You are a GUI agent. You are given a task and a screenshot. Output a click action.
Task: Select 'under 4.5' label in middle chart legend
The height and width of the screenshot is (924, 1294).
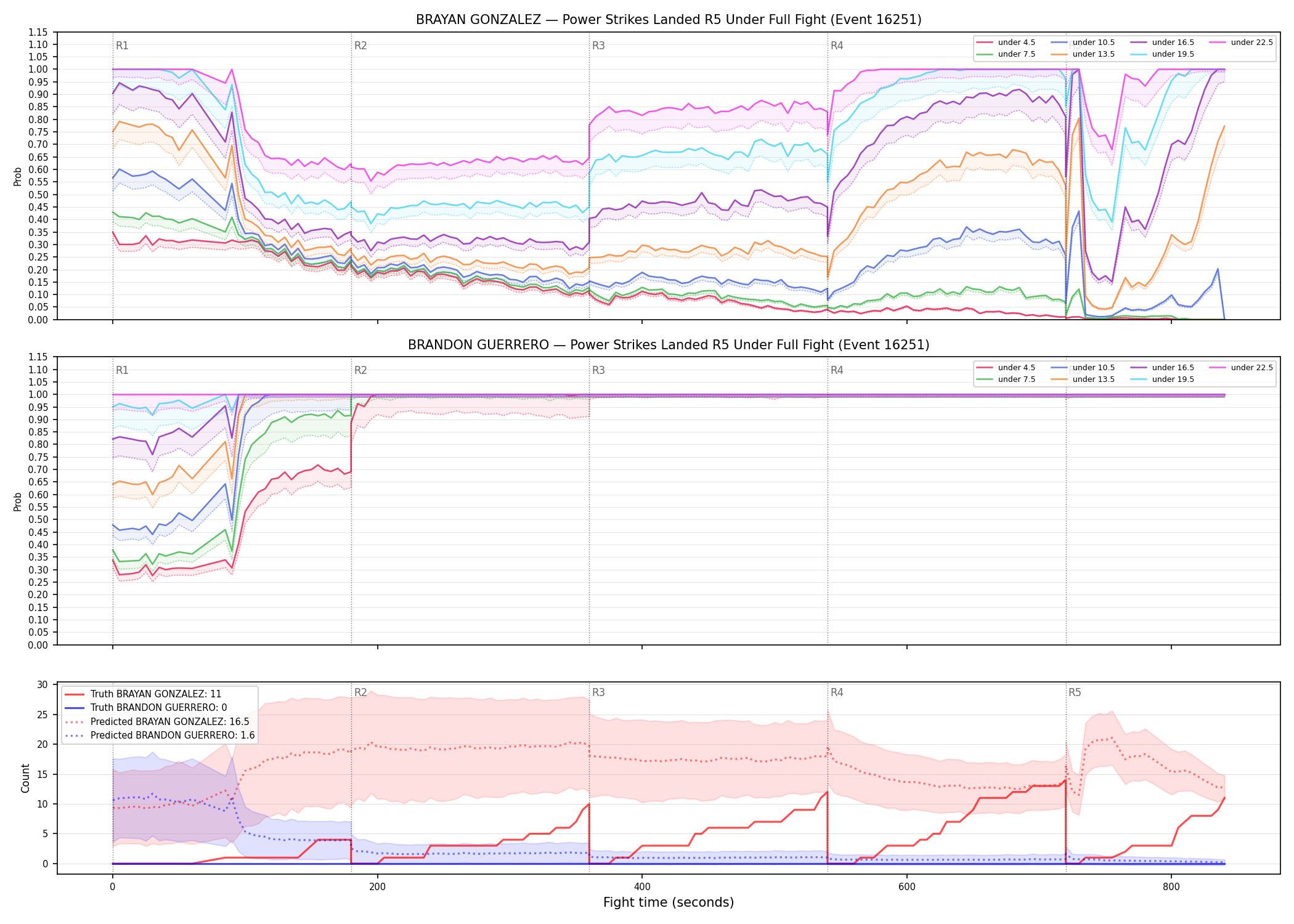pos(1017,368)
